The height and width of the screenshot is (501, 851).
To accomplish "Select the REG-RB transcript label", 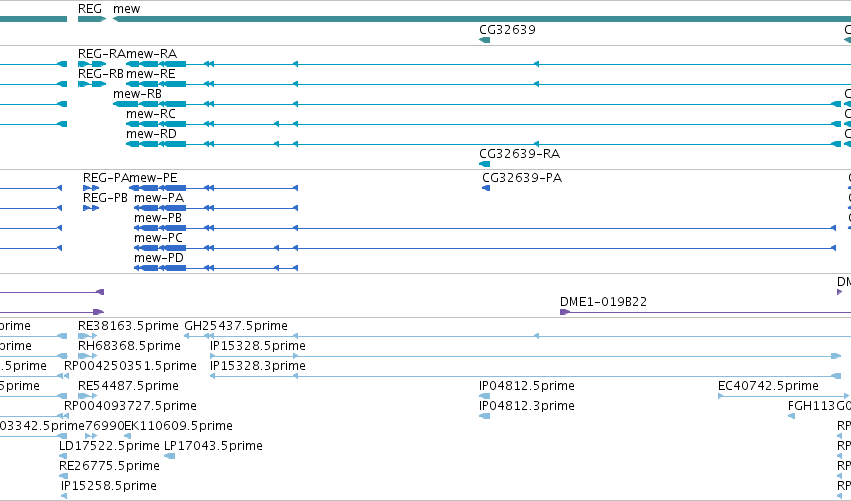I will (x=101, y=73).
